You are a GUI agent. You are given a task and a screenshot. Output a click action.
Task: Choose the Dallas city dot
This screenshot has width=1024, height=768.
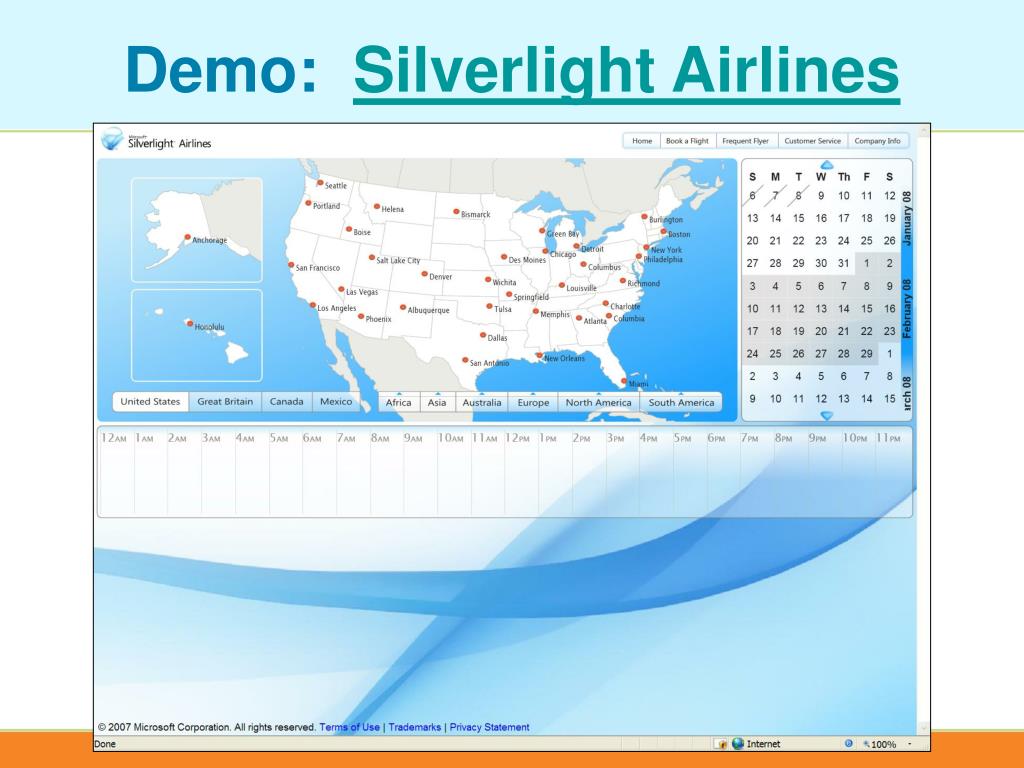(483, 336)
